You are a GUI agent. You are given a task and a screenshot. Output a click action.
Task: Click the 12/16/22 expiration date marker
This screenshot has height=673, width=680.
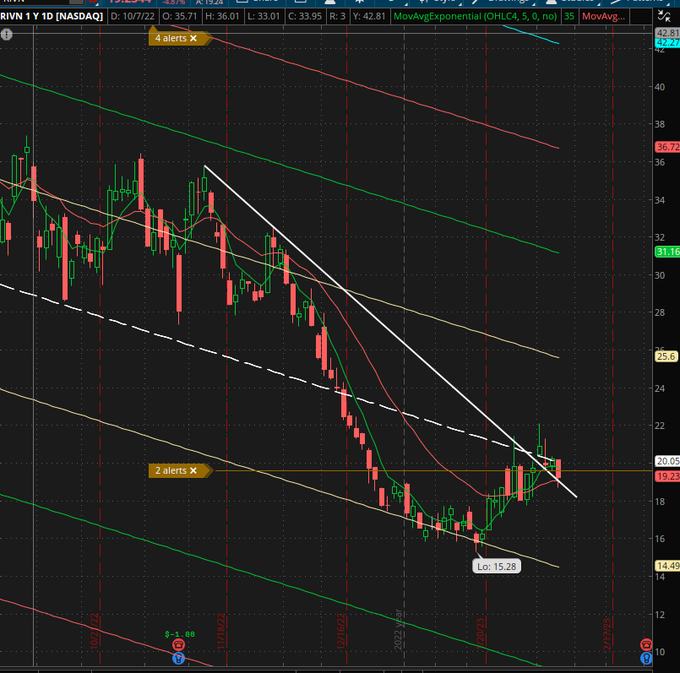[x=341, y=631]
